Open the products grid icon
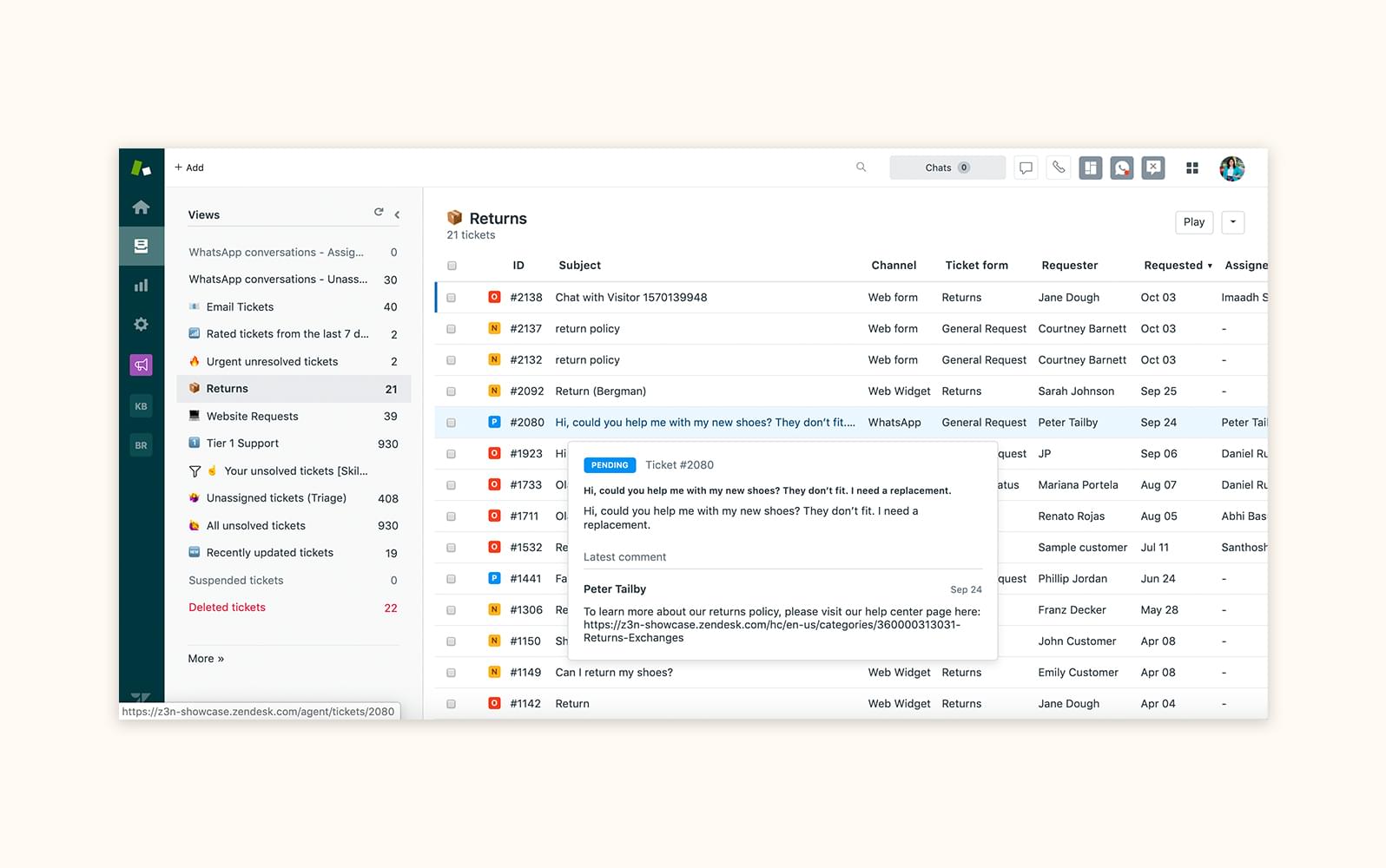 pos(1192,168)
